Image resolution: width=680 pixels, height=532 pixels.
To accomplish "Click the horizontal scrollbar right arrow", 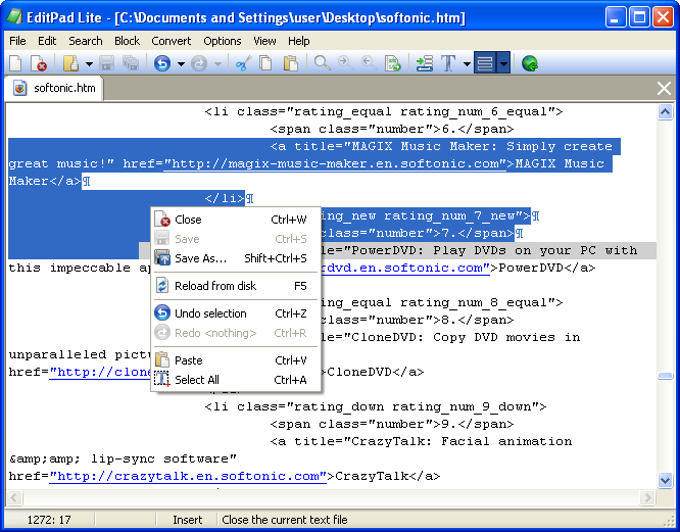I will point(648,497).
